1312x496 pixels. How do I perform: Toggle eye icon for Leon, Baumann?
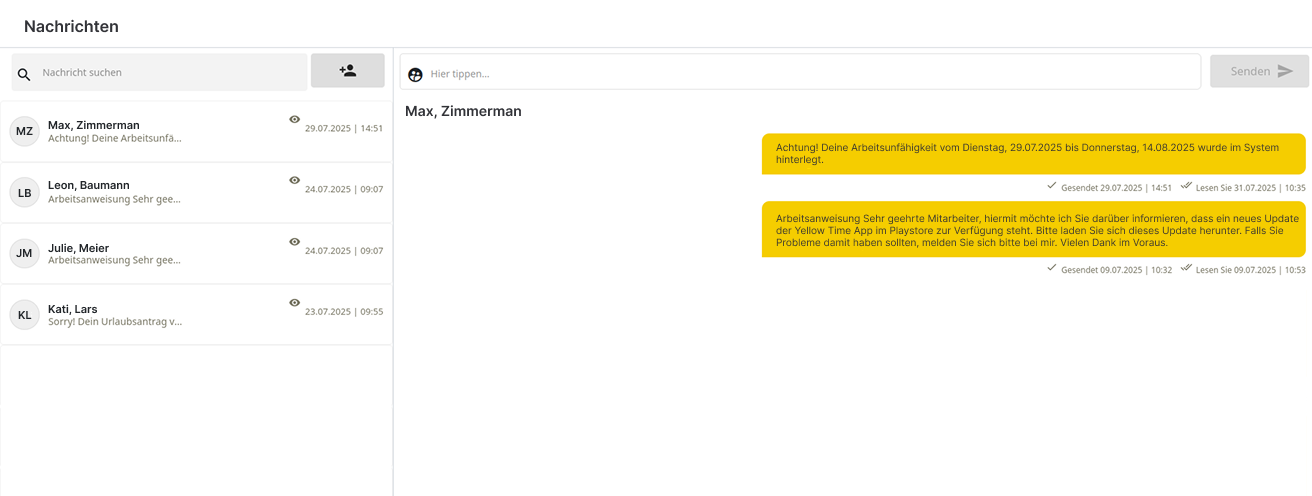pos(294,180)
